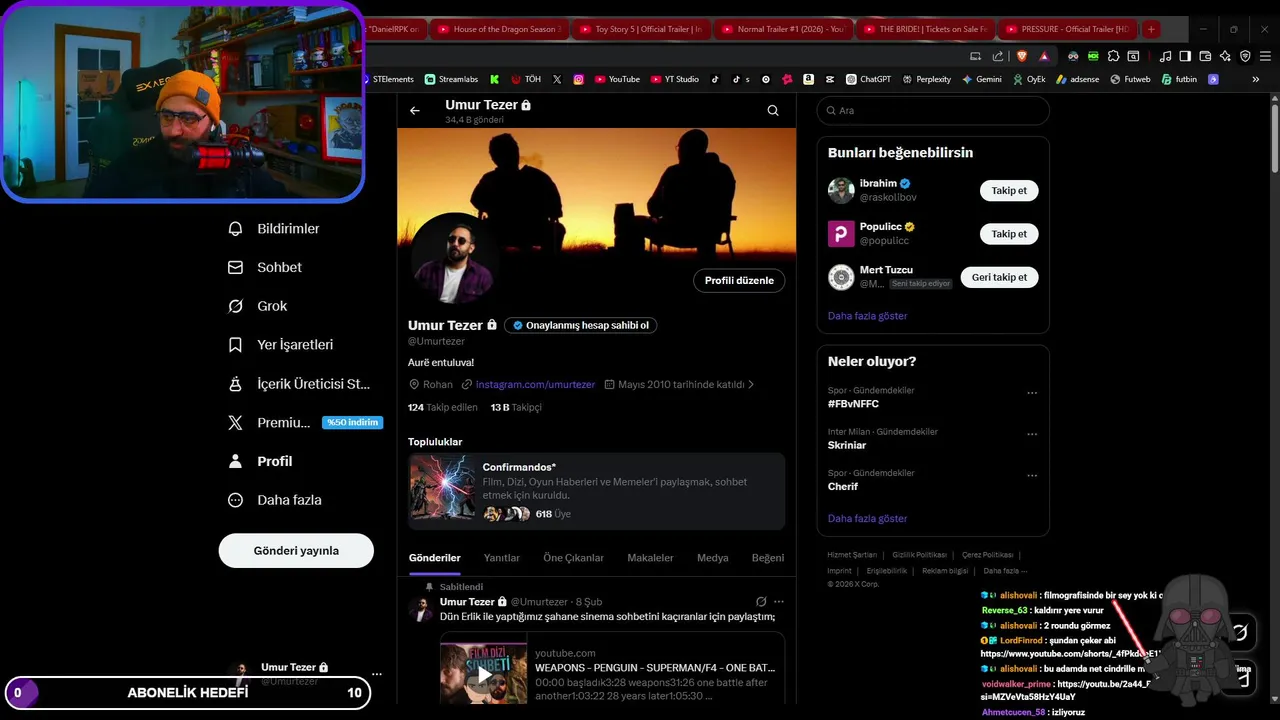The height and width of the screenshot is (720, 1280).
Task: Open Daha fazla menu in sidebar
Action: [275, 500]
